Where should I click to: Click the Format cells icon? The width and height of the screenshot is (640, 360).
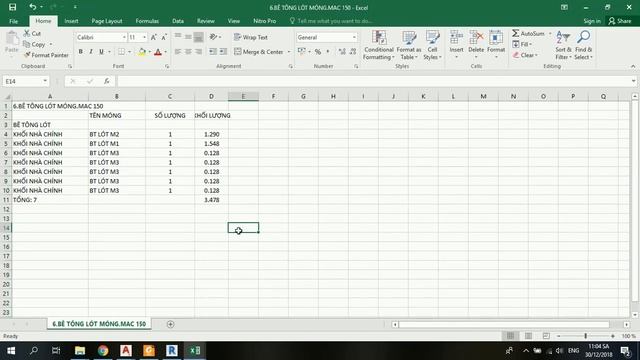(496, 38)
